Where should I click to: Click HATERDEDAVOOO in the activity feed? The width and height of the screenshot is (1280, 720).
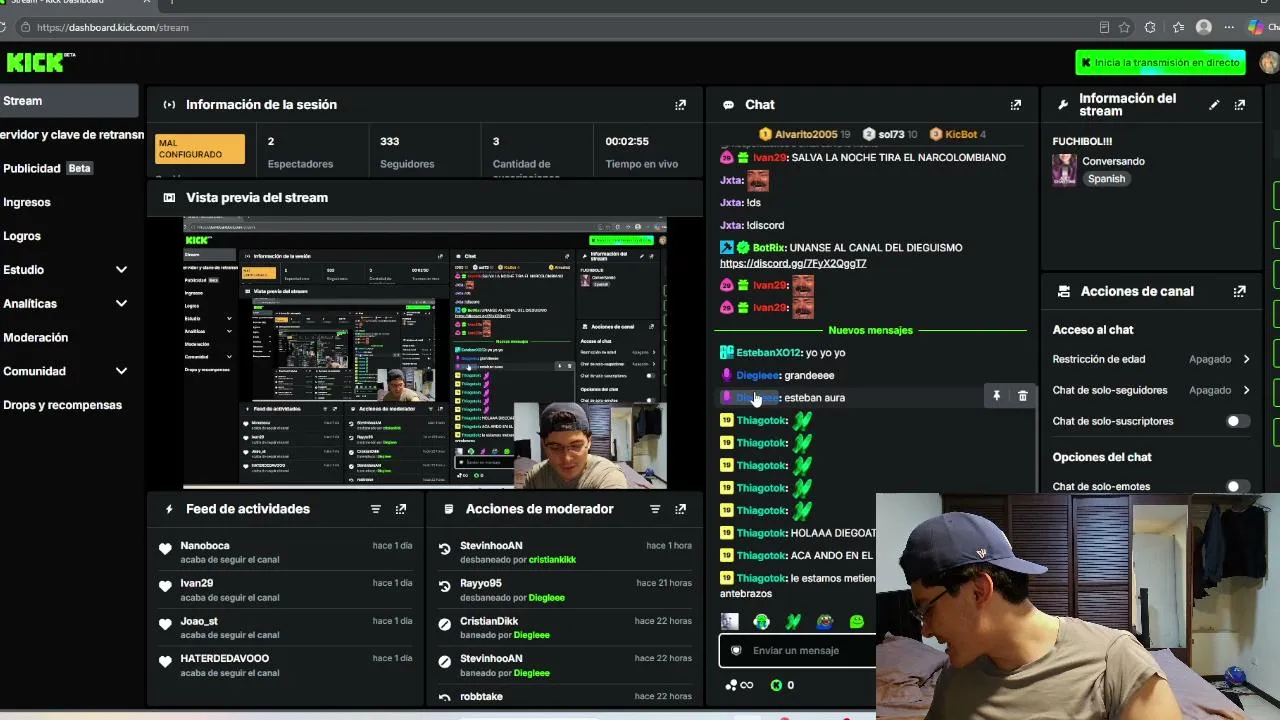(x=225, y=659)
